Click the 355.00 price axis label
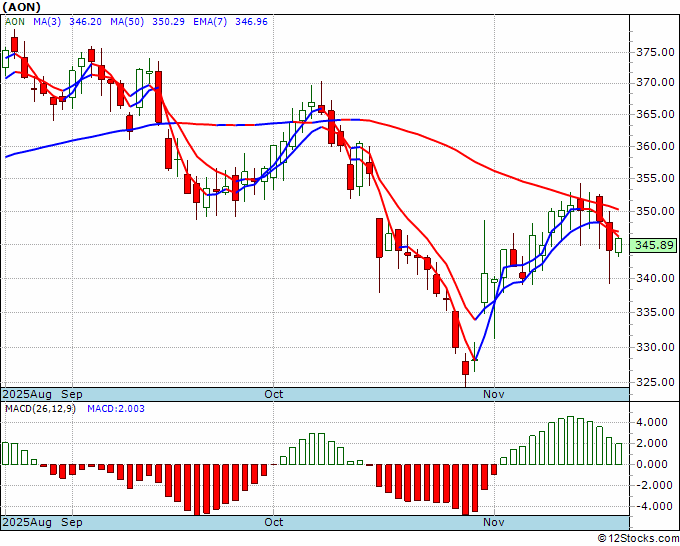The width and height of the screenshot is (680, 546). tap(655, 178)
